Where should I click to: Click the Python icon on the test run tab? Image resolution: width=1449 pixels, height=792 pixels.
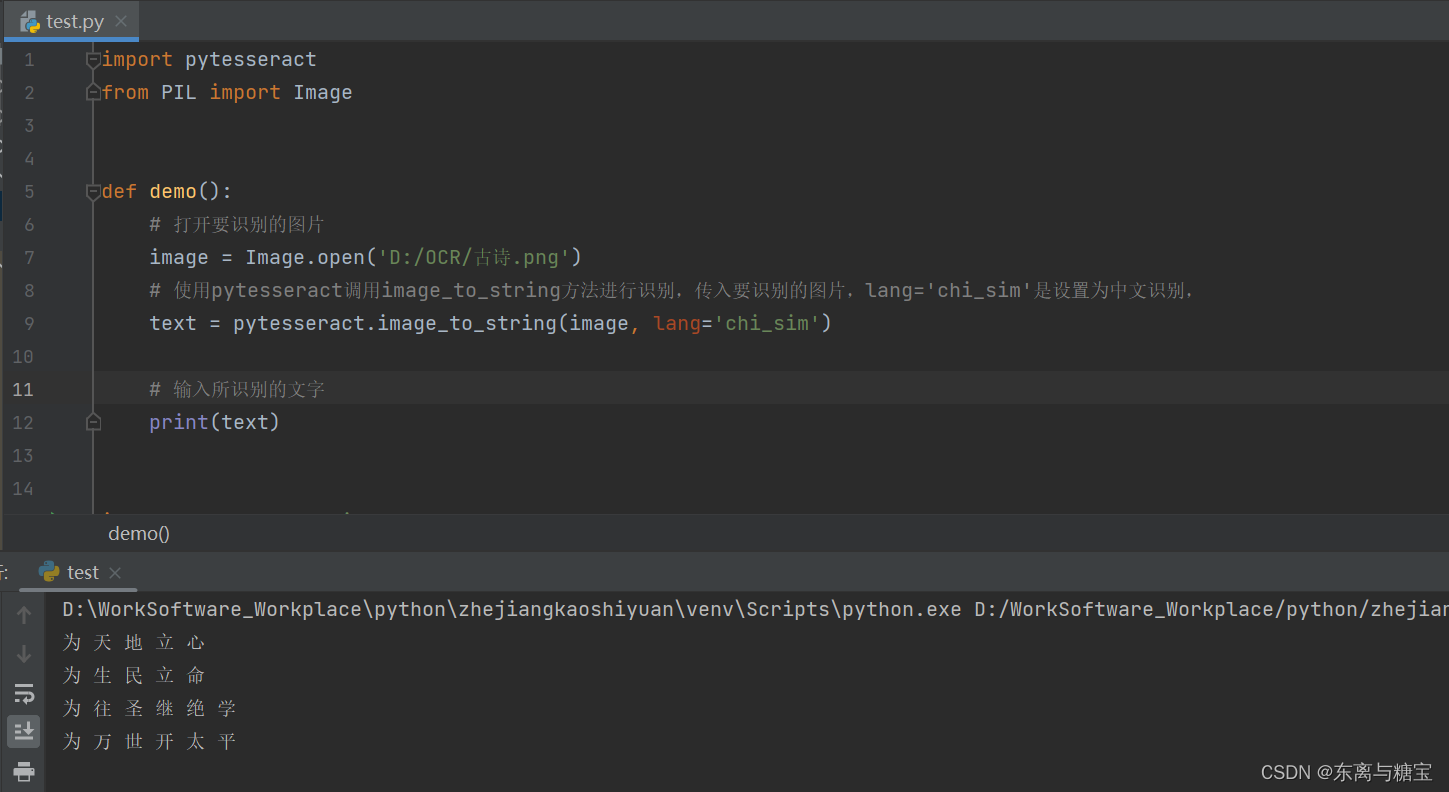(48, 572)
